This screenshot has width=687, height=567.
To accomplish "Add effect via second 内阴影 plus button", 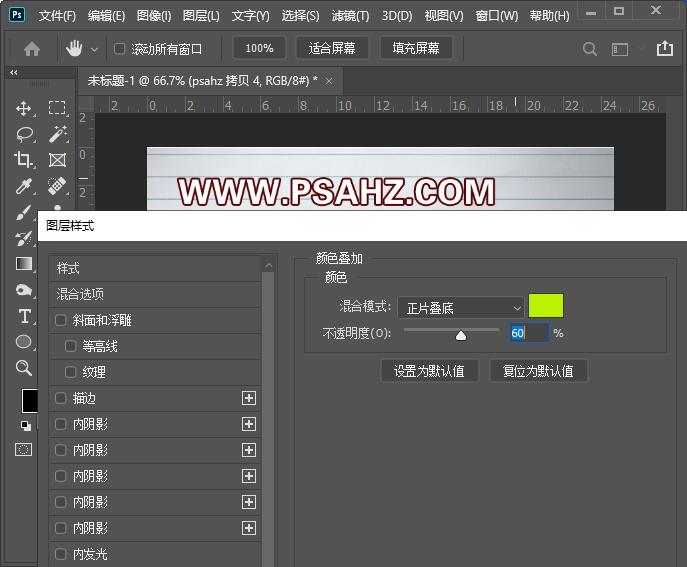I will pos(249,450).
